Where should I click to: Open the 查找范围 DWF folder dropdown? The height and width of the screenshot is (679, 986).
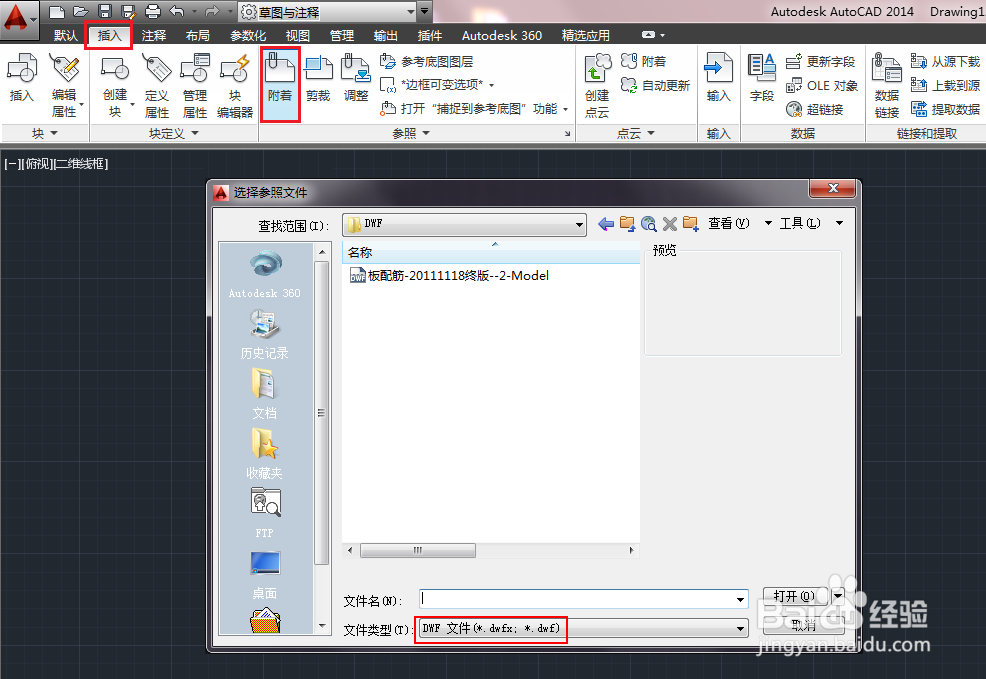tap(579, 224)
